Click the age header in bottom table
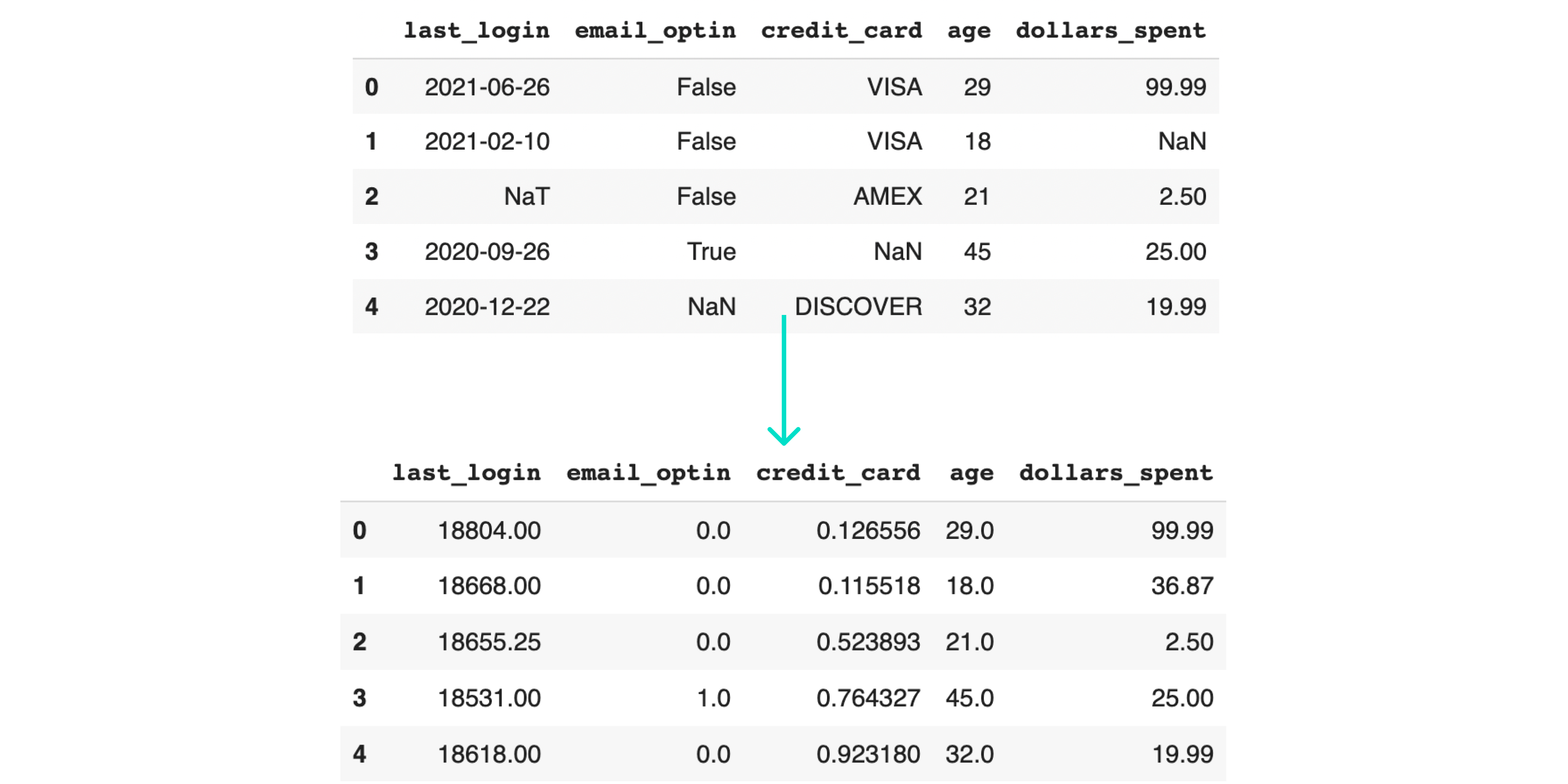The height and width of the screenshot is (784, 1568). tap(971, 473)
